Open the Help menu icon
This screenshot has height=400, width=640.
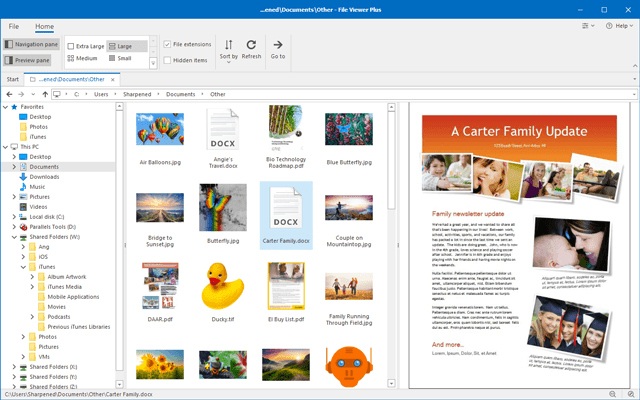click(609, 26)
